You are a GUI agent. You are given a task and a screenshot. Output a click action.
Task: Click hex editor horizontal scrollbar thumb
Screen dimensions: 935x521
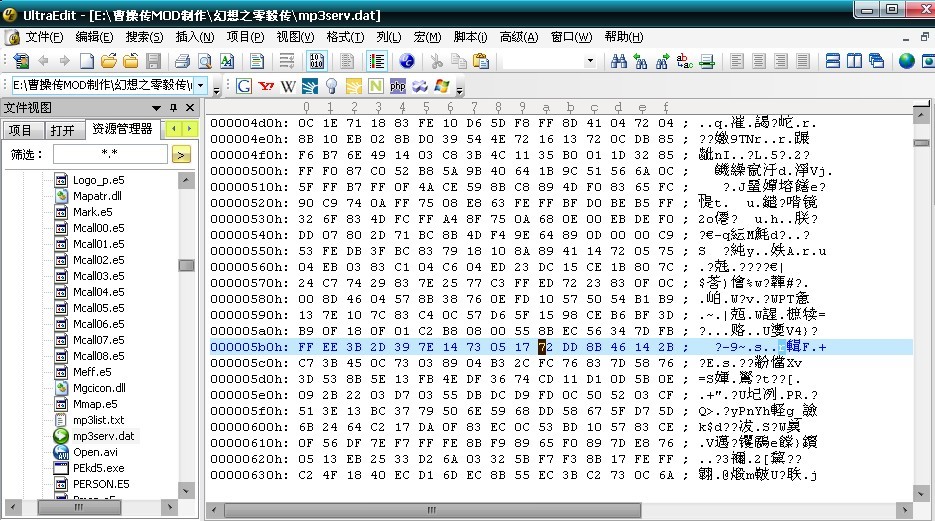pyautogui.click(x=432, y=510)
